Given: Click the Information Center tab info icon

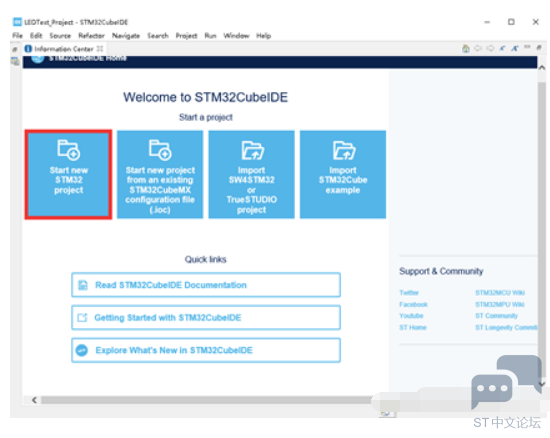Looking at the screenshot, I should 28,49.
